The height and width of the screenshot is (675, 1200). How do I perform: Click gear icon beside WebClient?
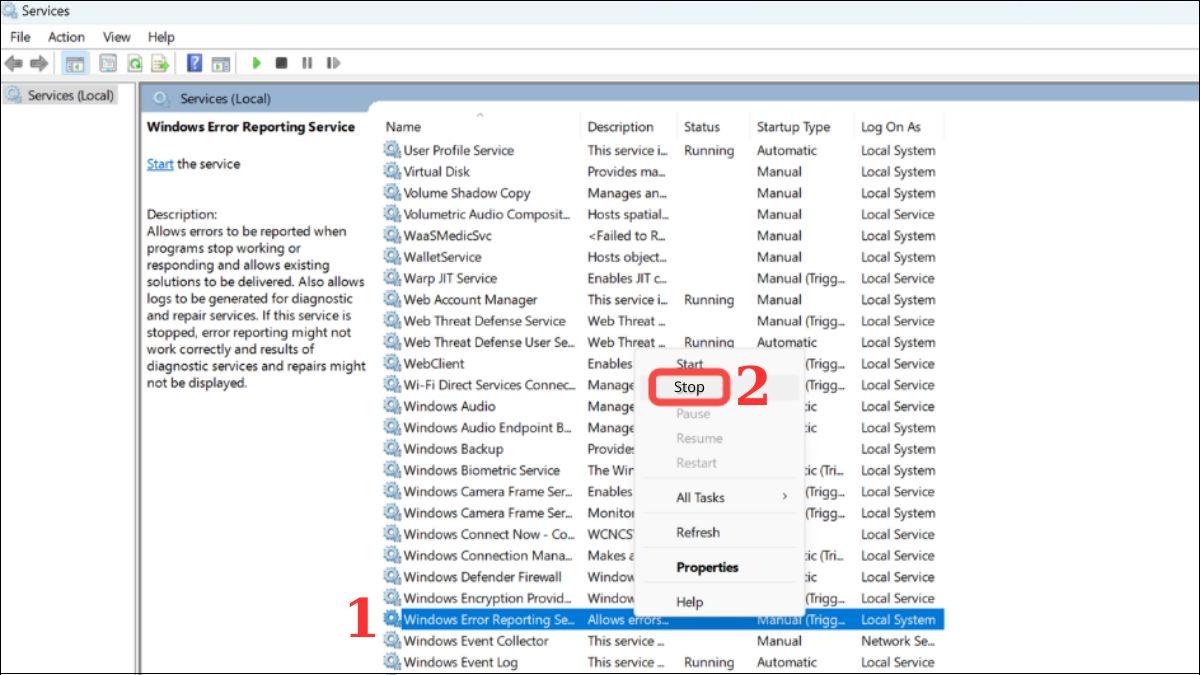[391, 363]
